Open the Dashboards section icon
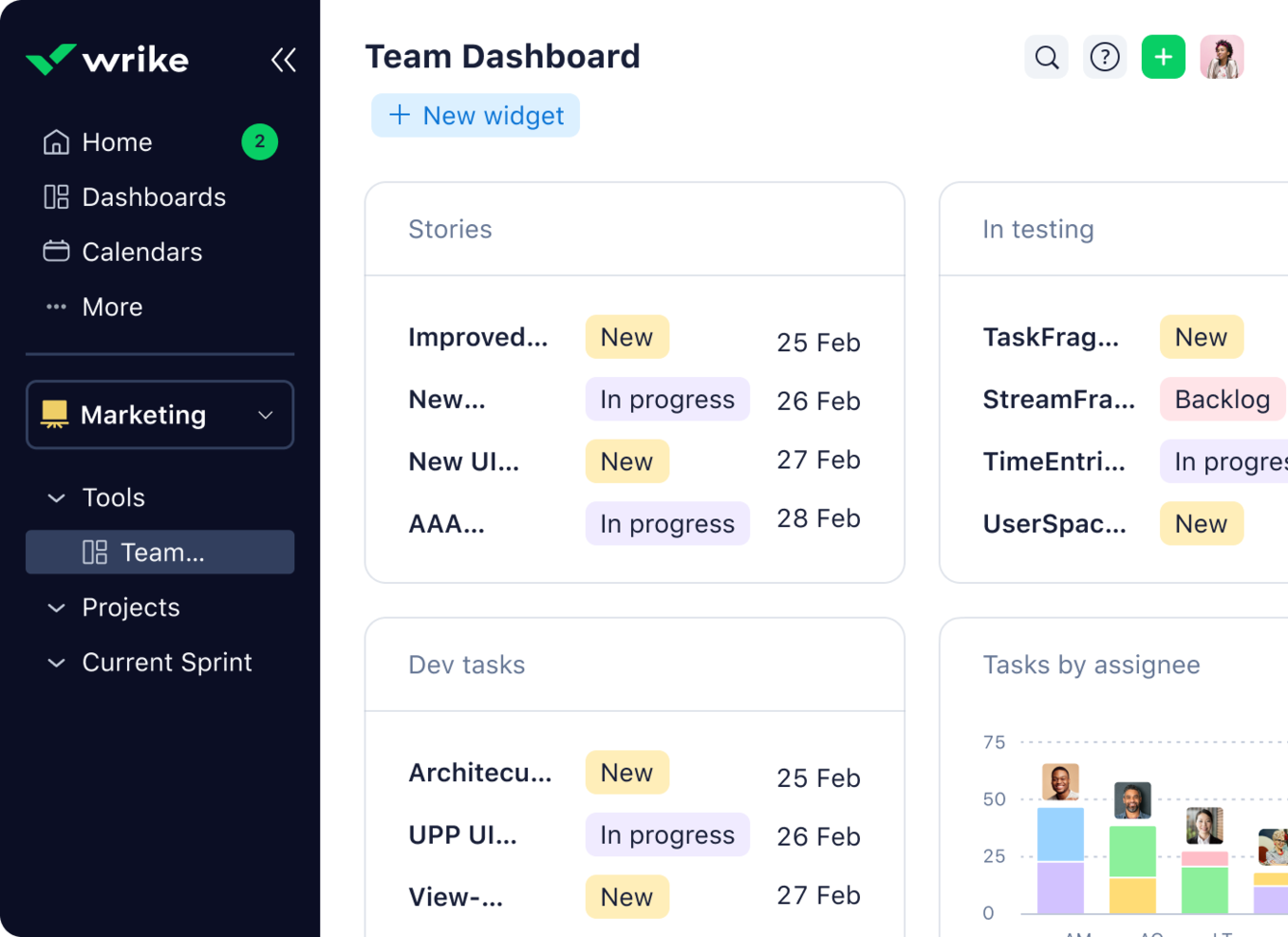Screen dimensions: 1288x937 (x=55, y=197)
